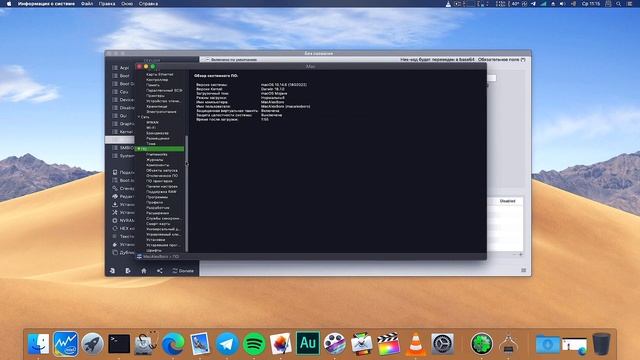Collapse the highlighted 'ПО' disclosure triangle
Screen dimensions: 640x360
click(139, 149)
